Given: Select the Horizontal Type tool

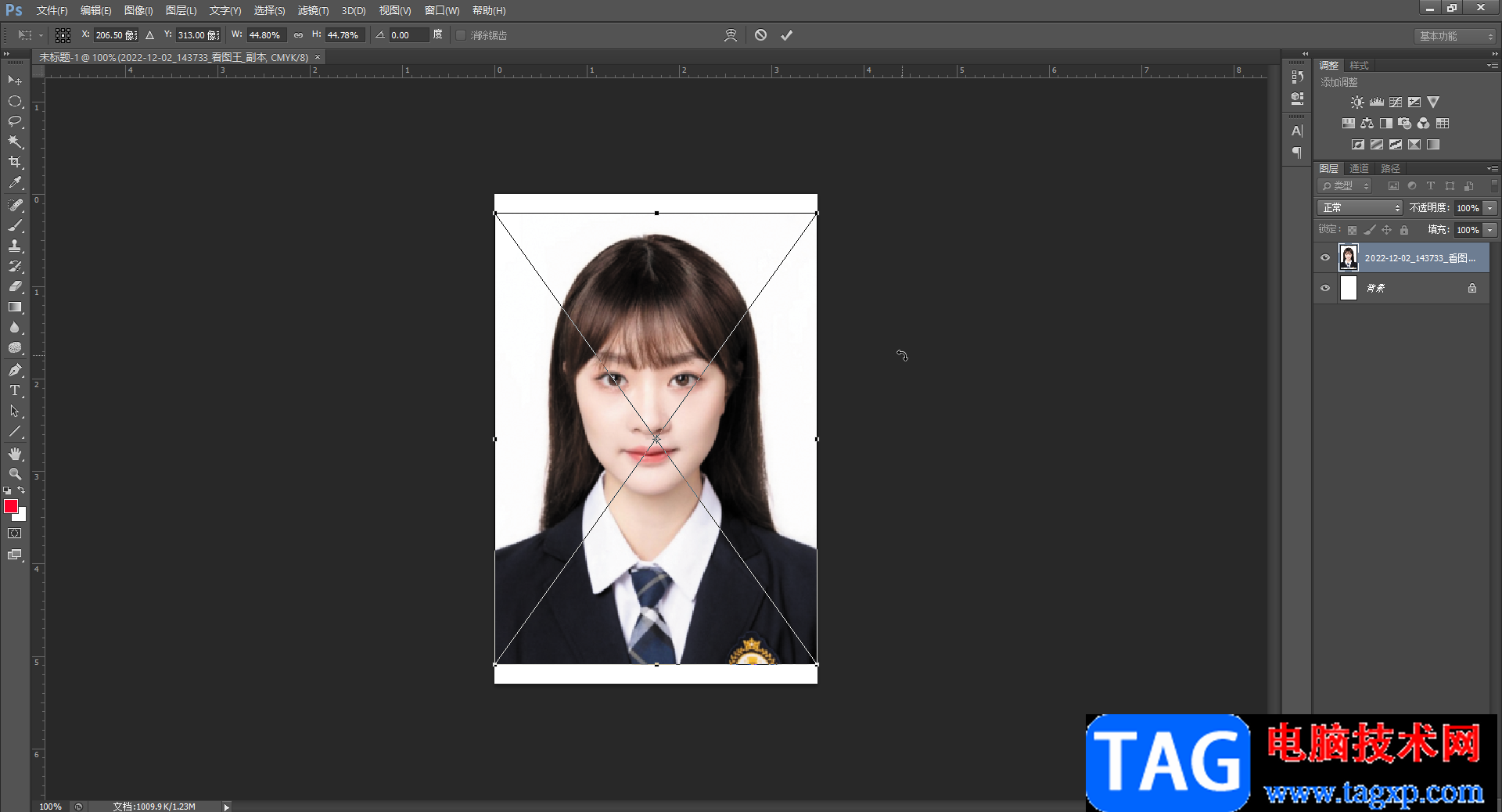Looking at the screenshot, I should [15, 390].
